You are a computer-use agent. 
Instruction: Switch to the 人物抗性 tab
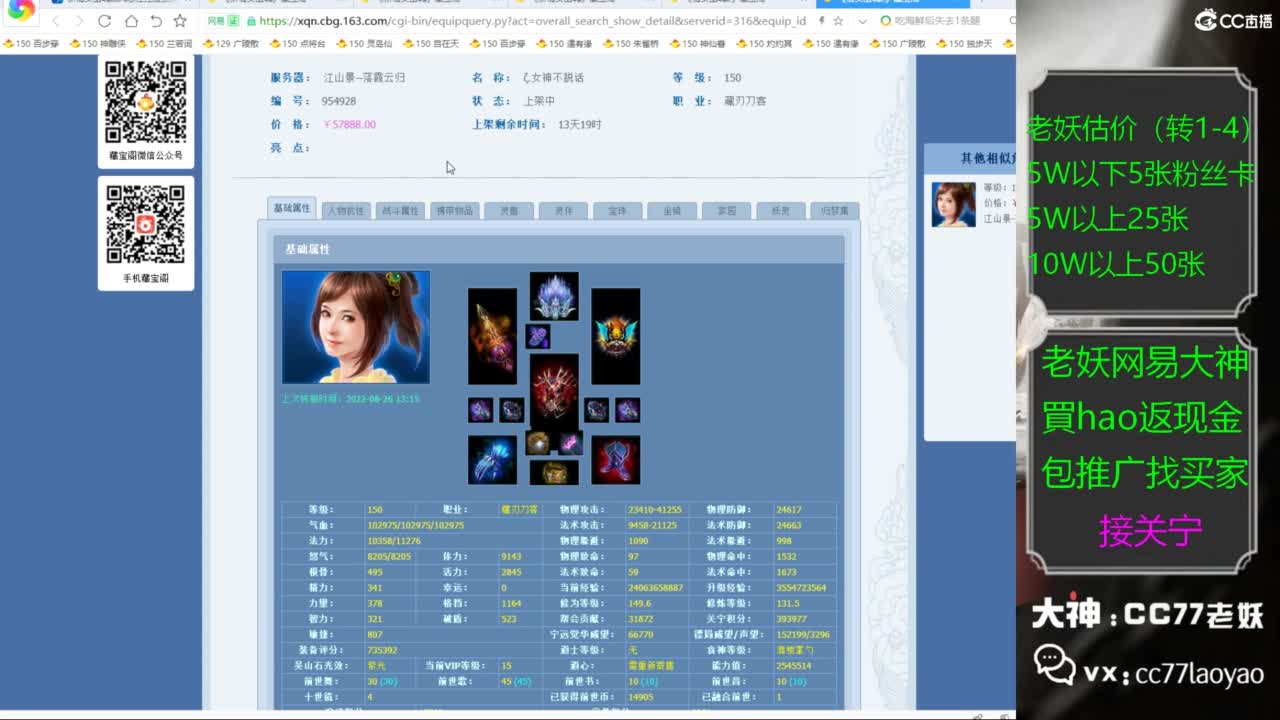tap(346, 211)
